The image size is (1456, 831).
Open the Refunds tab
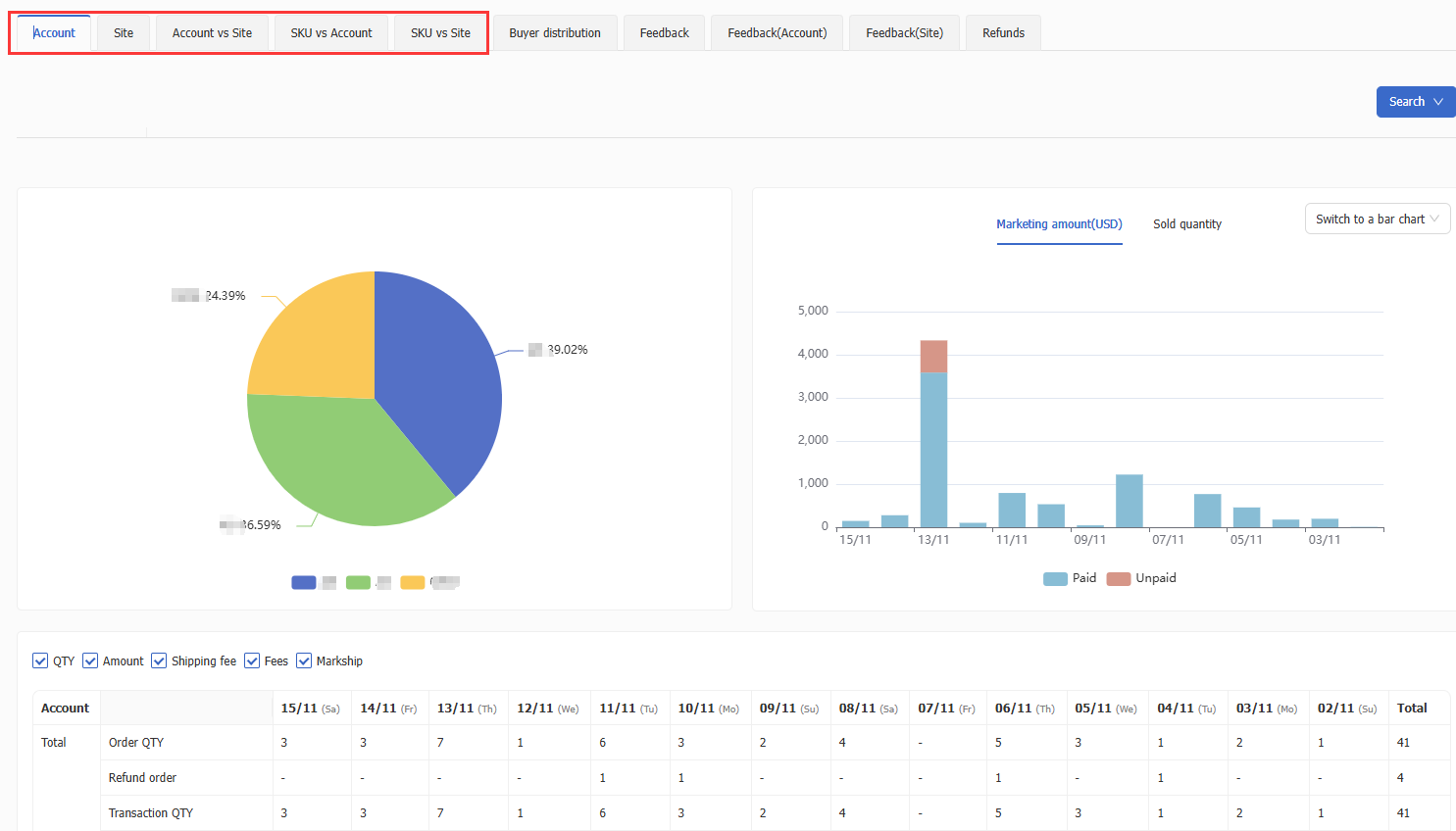pyautogui.click(x=1003, y=32)
